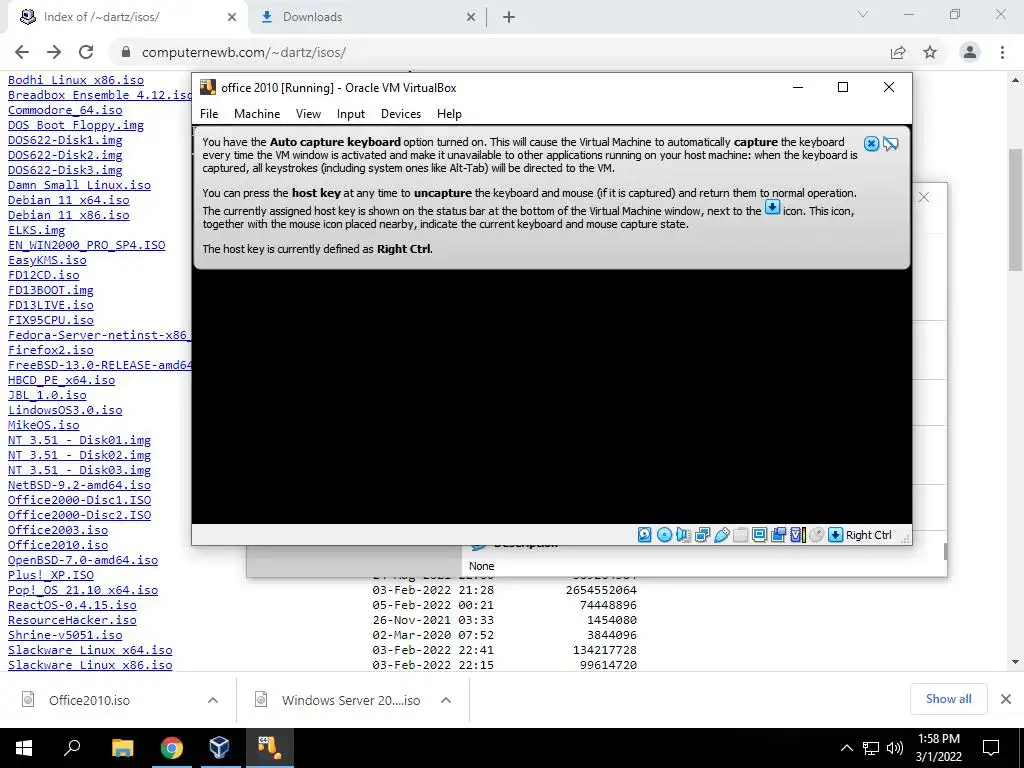Open the tab search chevron in Chrome
Viewport: 1024px width, 768px height.
863,14
